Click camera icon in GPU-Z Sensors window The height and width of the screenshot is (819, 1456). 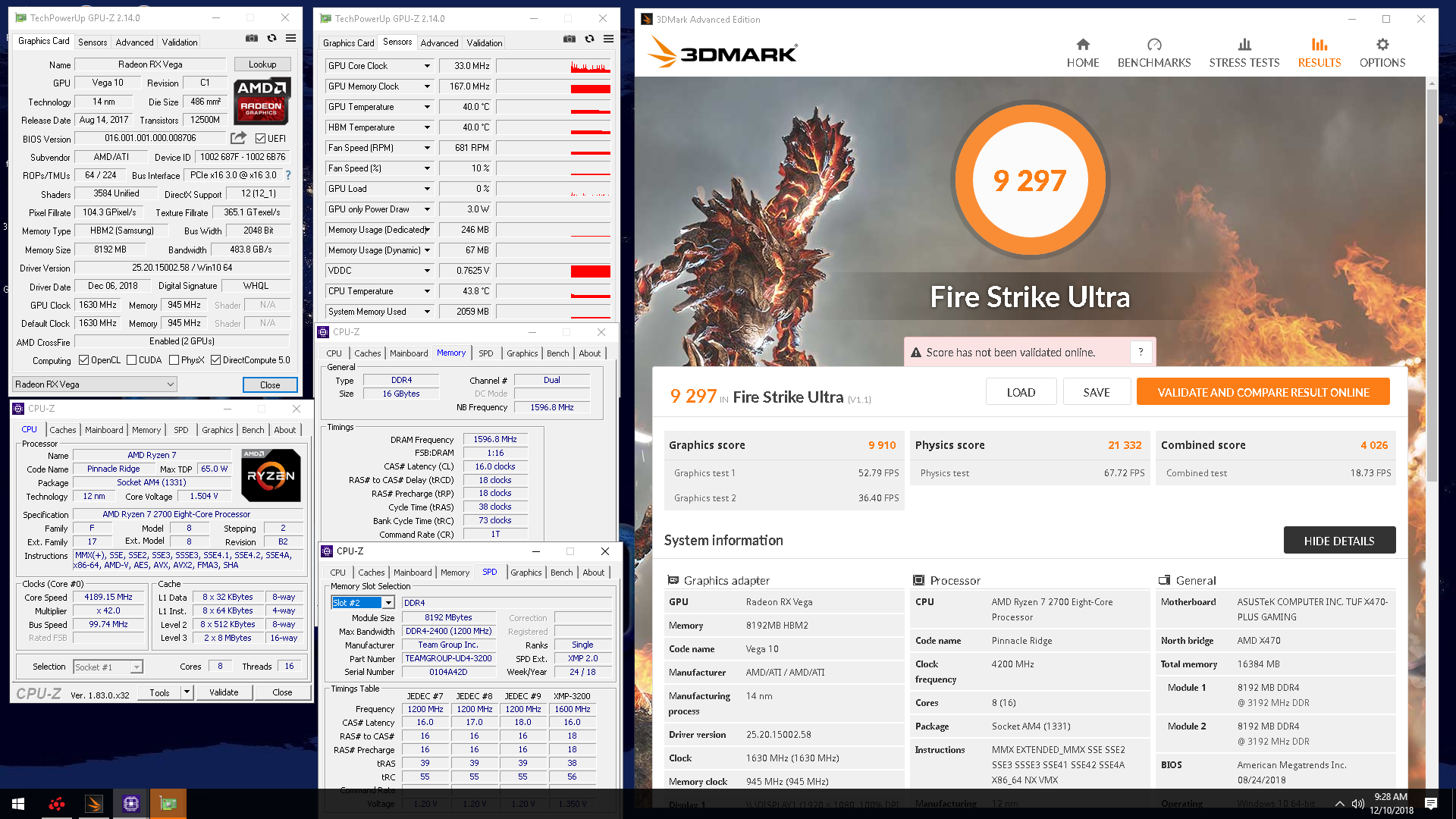(570, 39)
